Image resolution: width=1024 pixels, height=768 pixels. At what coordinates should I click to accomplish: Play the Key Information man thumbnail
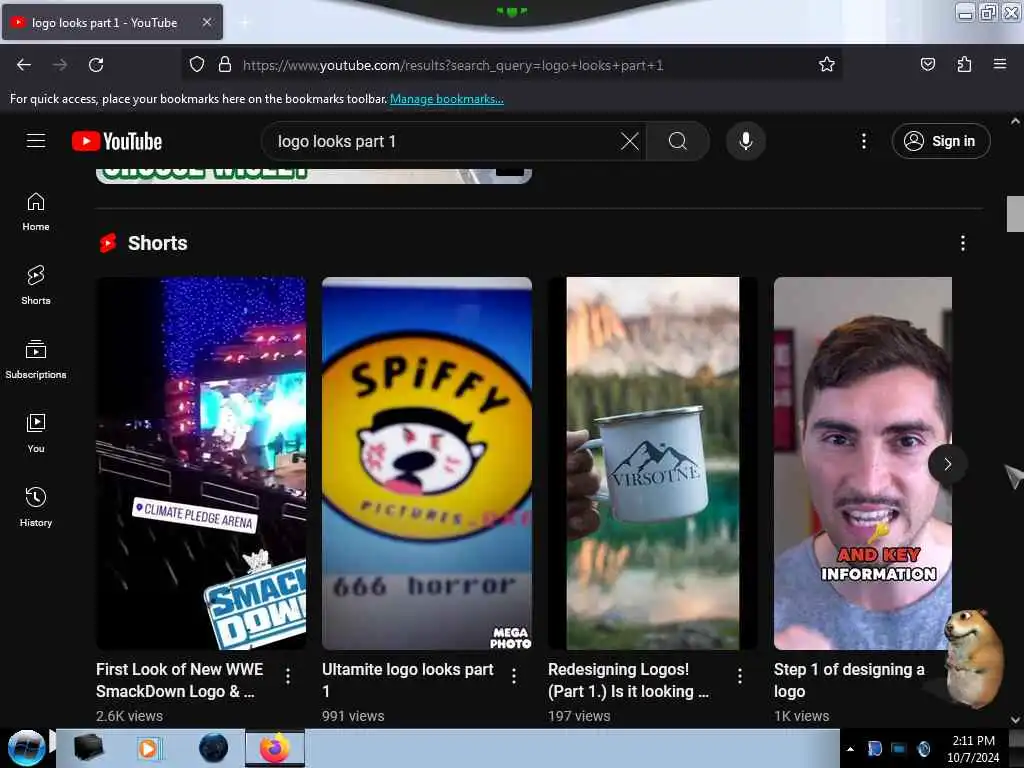[863, 464]
